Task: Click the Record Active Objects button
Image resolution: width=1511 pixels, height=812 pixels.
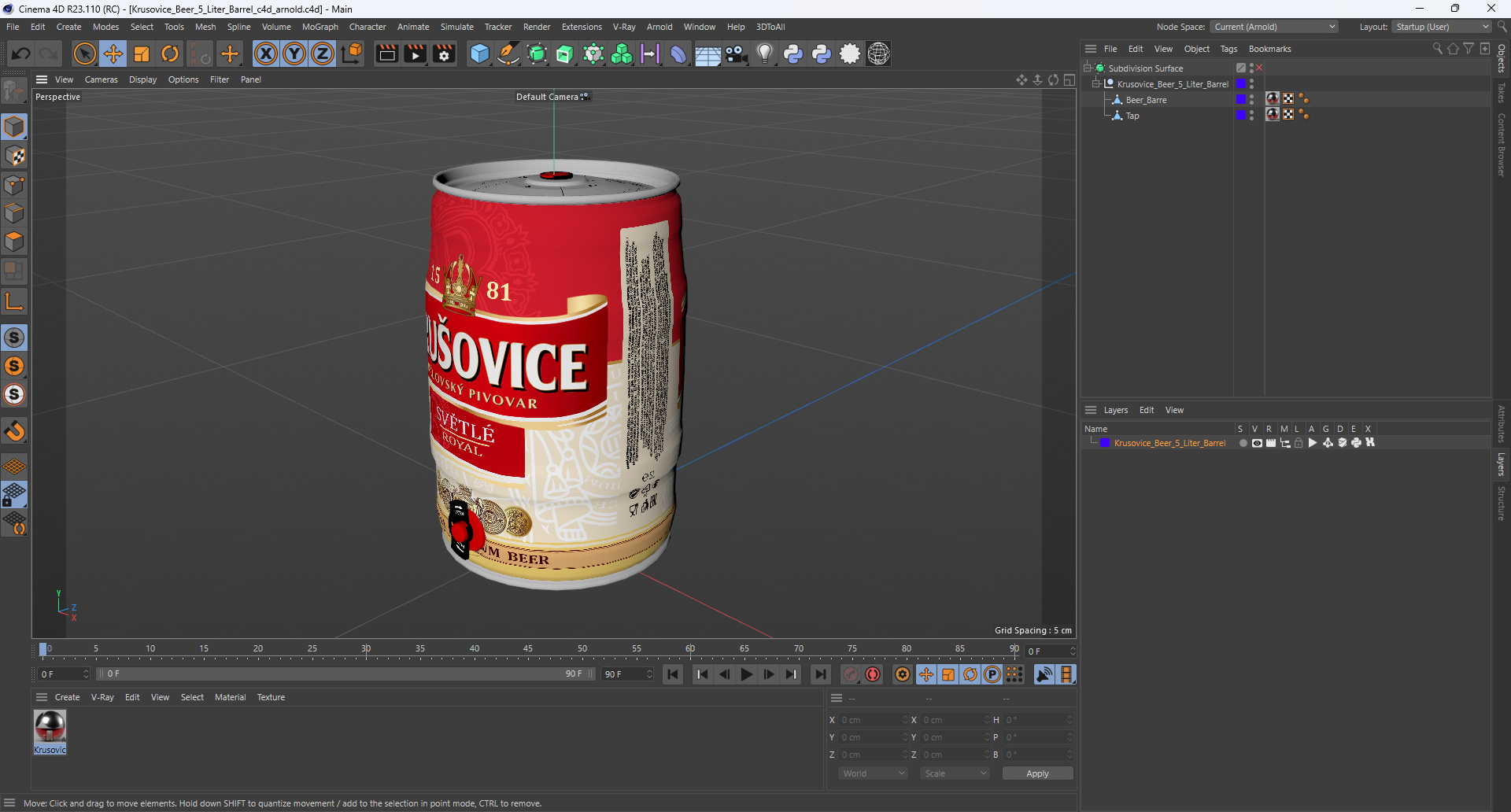Action: 851,674
